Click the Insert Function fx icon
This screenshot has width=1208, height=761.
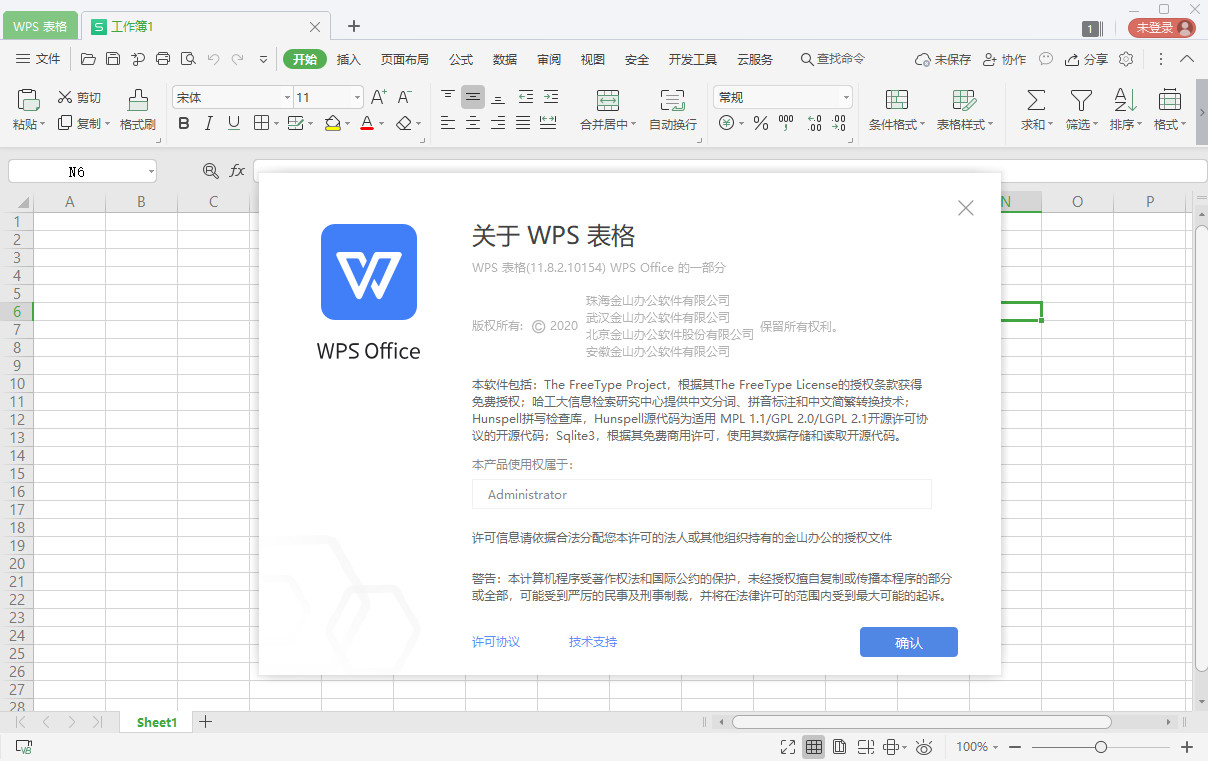[x=237, y=171]
